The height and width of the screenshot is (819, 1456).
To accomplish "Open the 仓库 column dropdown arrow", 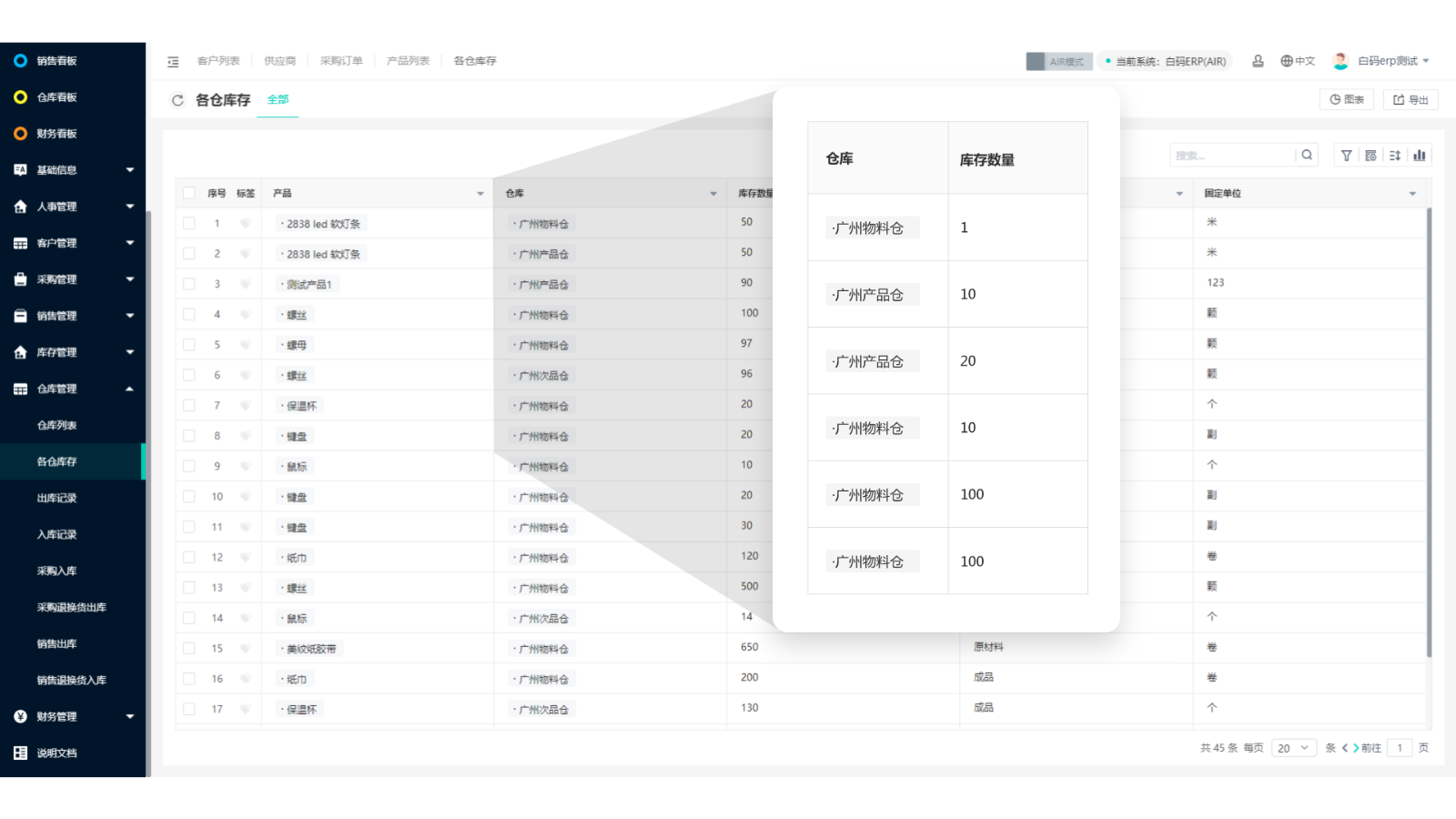I will coord(715,193).
